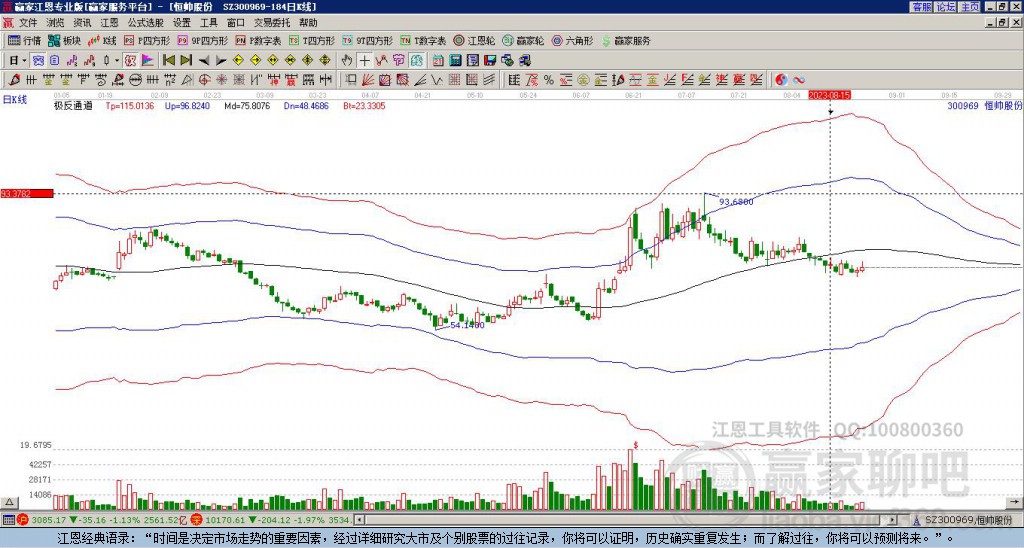Toggle the 权 adjusted-price button
The image size is (1024, 548).
coord(131,60)
